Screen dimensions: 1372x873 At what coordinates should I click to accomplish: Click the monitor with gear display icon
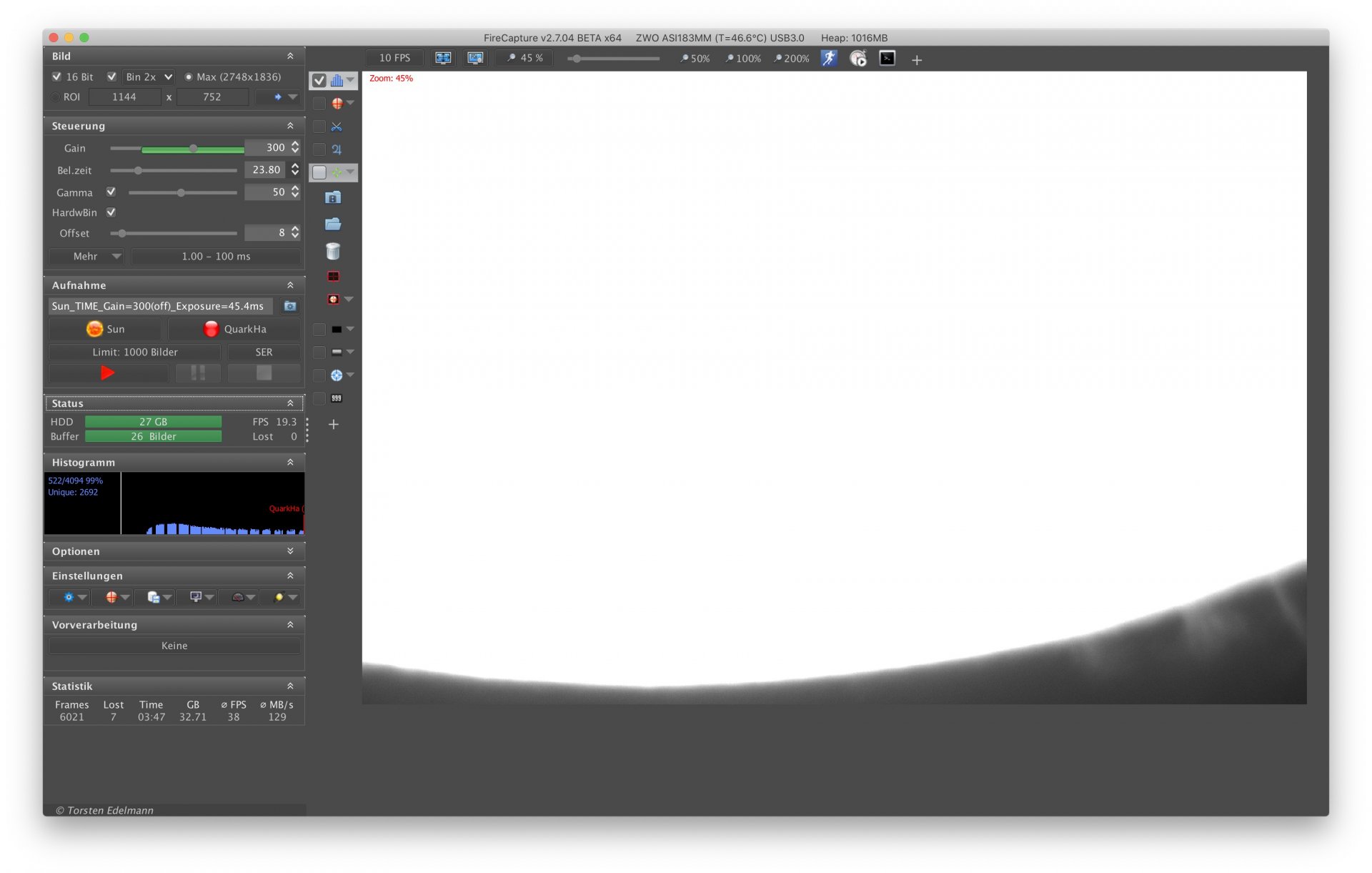[x=475, y=58]
